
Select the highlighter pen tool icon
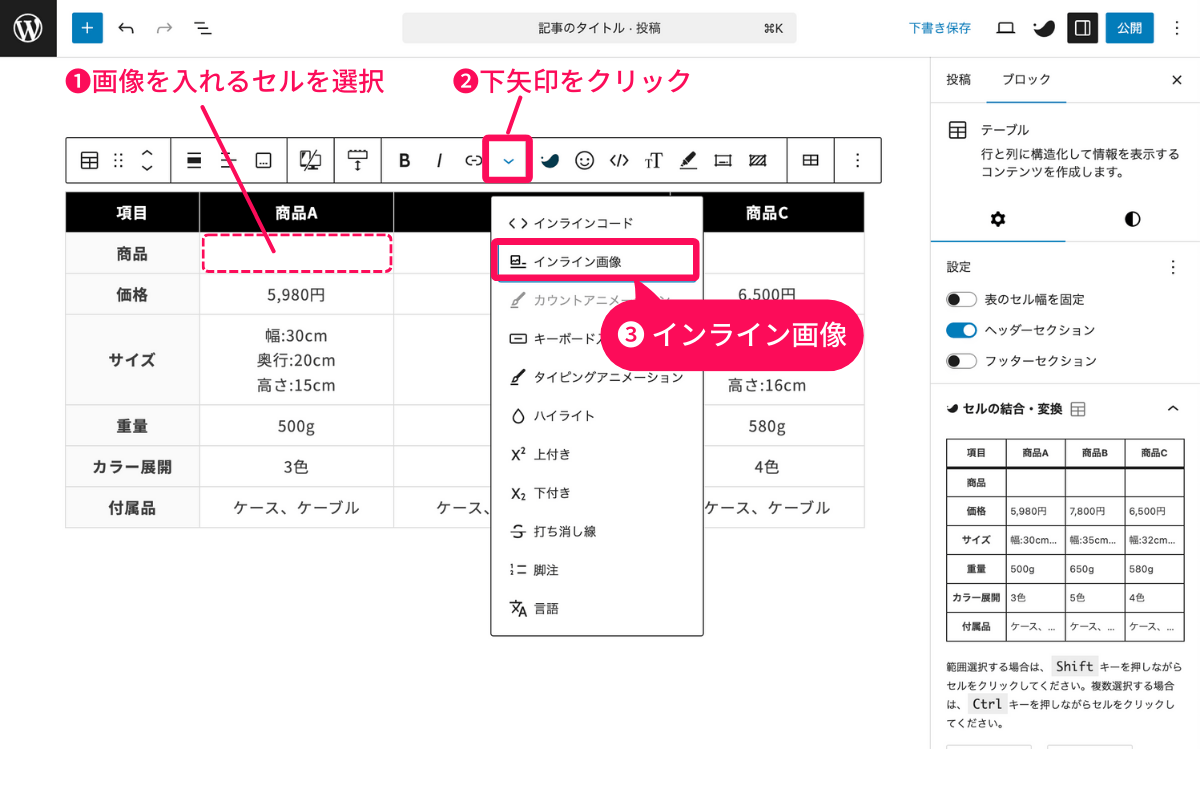pos(687,160)
